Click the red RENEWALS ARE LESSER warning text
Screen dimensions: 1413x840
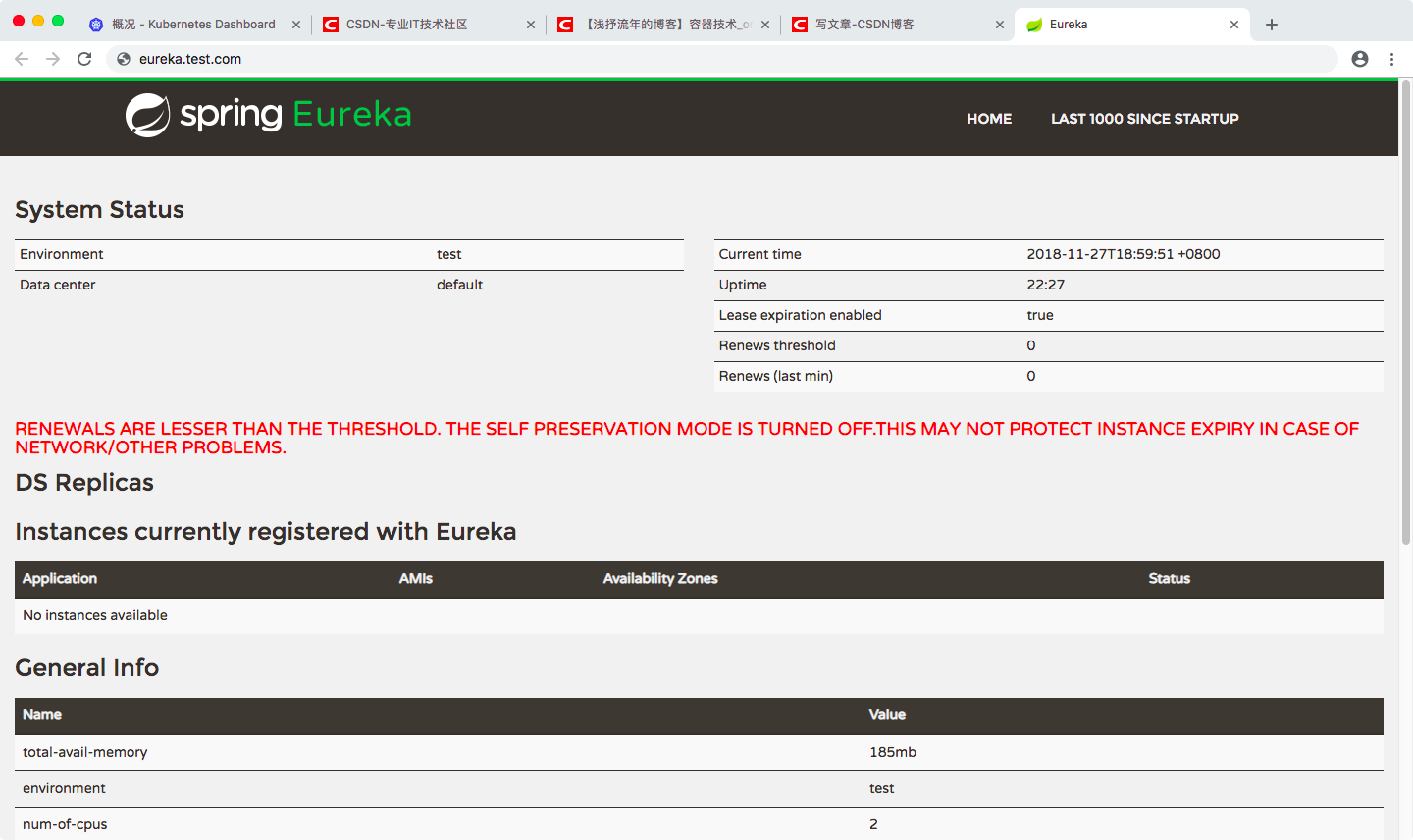pos(687,438)
